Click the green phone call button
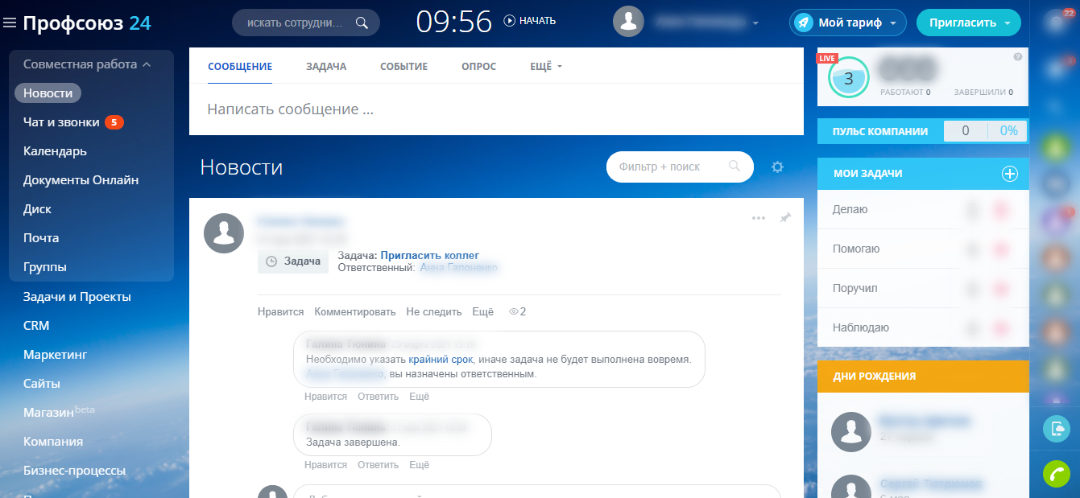Image resolution: width=1080 pixels, height=498 pixels. click(x=1055, y=473)
